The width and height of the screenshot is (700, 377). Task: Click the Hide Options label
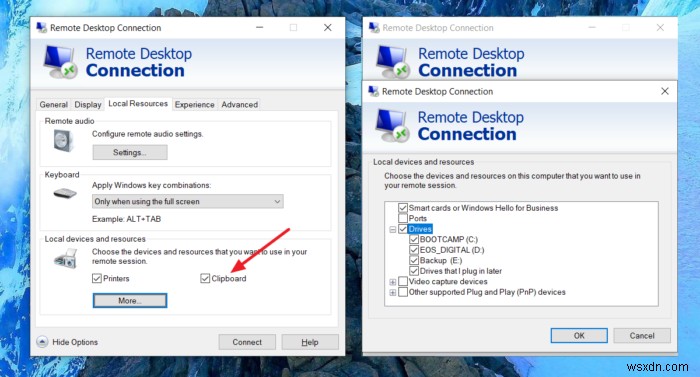(x=75, y=342)
